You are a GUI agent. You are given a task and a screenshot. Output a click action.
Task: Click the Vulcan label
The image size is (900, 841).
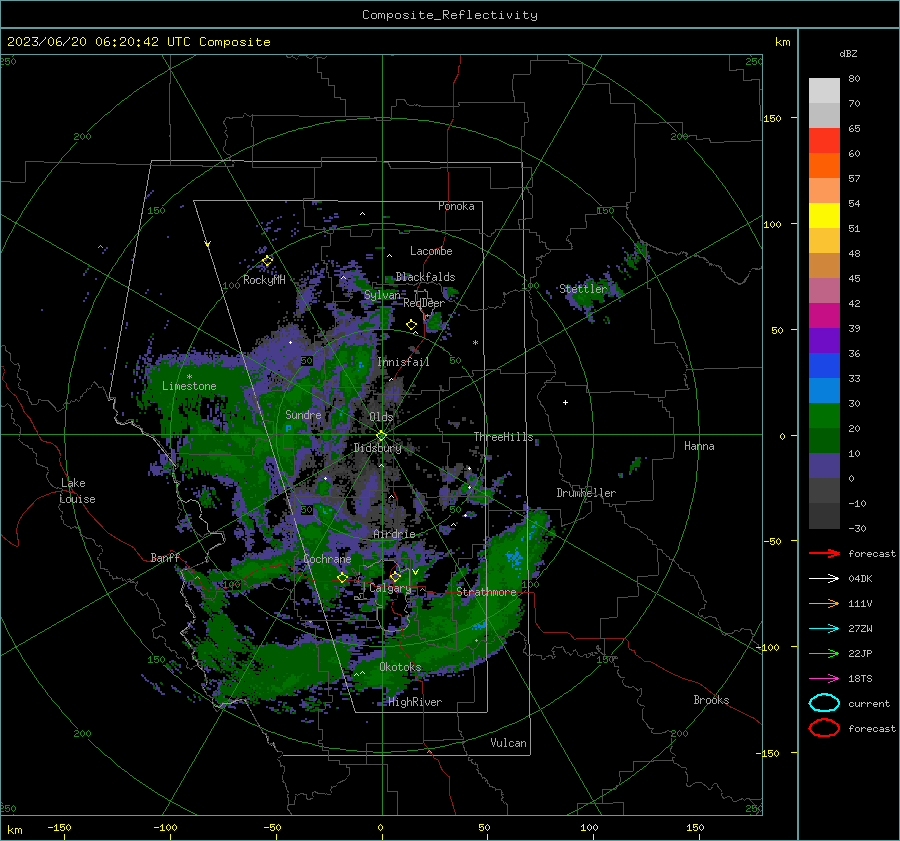click(508, 743)
